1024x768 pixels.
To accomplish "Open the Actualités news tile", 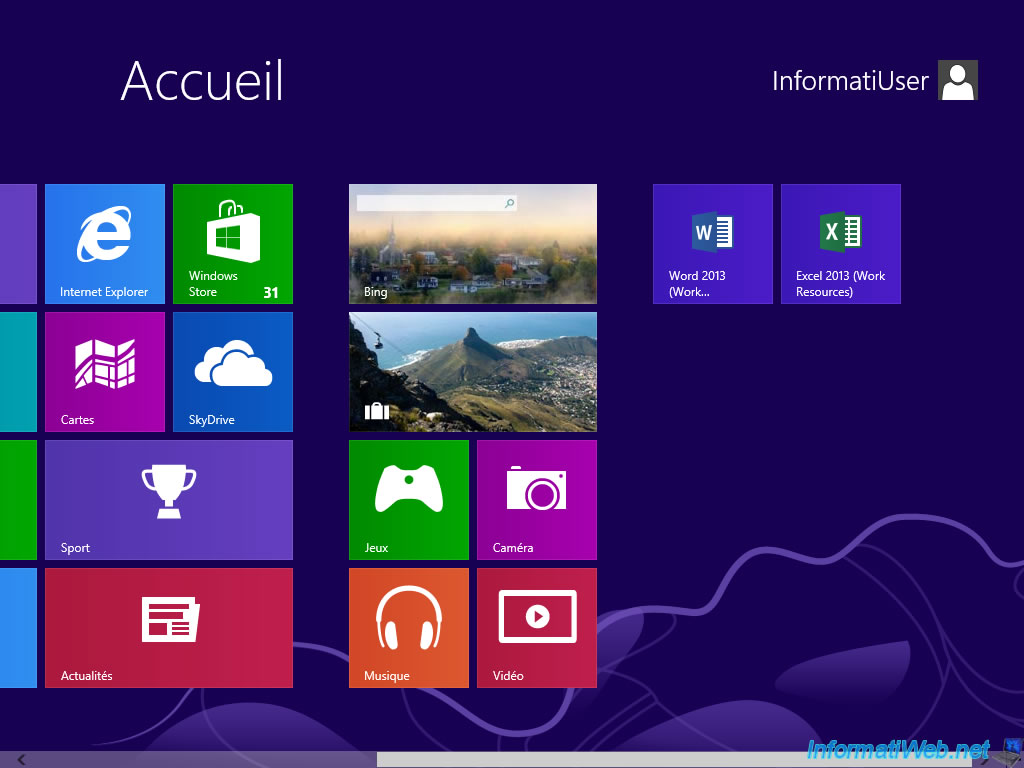I will coord(168,628).
